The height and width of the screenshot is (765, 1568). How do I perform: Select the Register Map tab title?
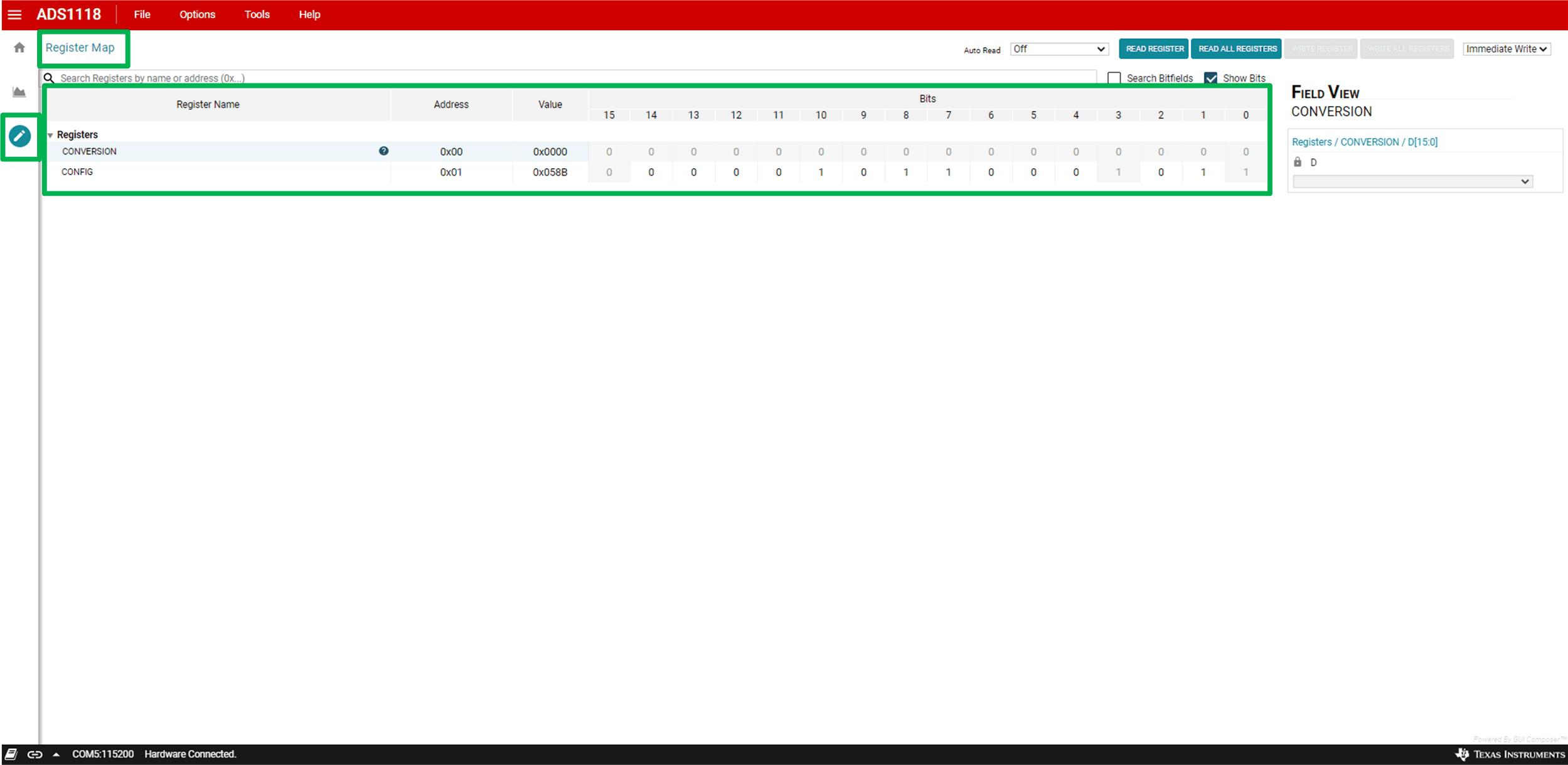click(x=80, y=48)
